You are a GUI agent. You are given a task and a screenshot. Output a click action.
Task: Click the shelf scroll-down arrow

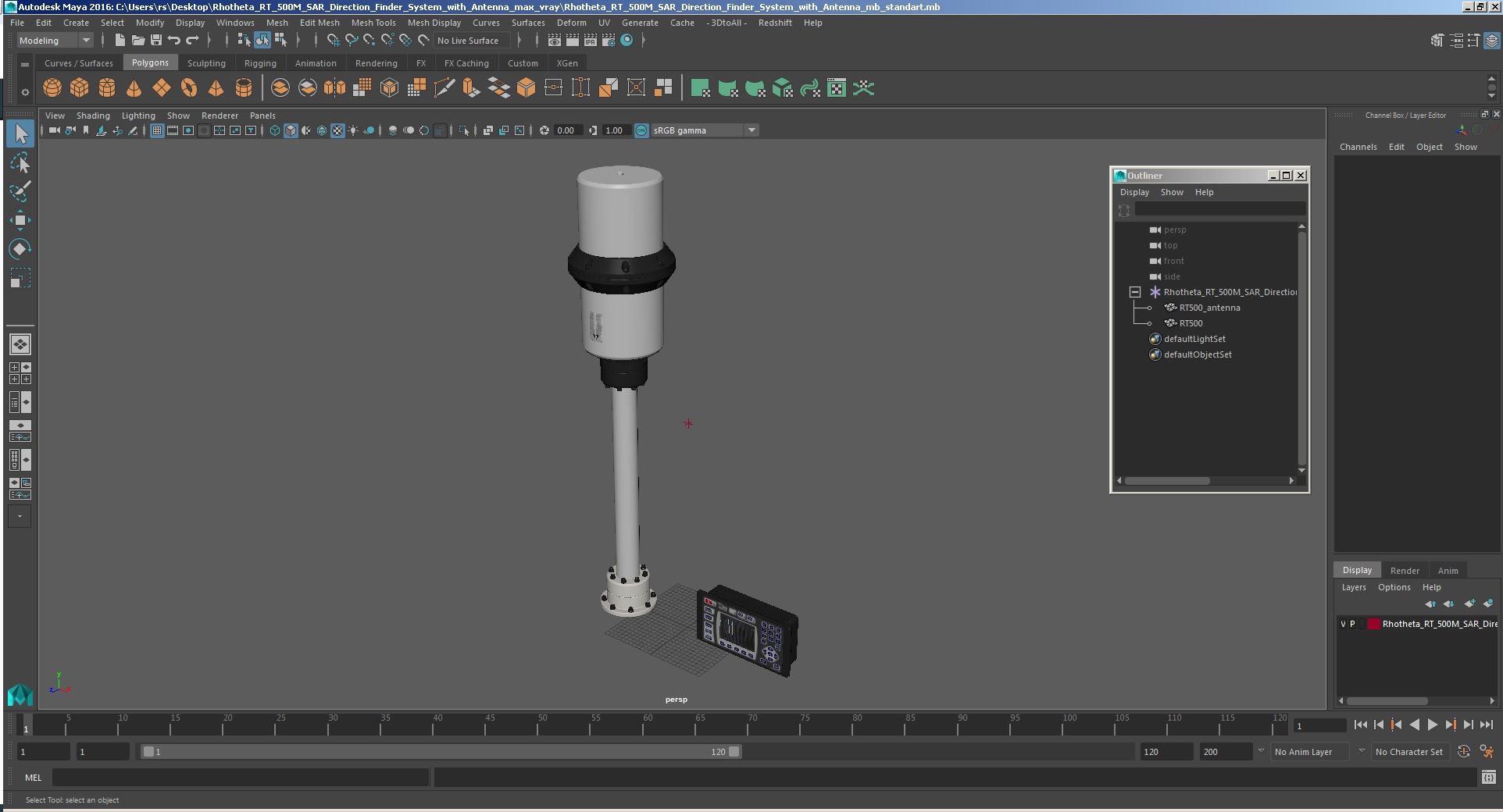coord(1491,97)
